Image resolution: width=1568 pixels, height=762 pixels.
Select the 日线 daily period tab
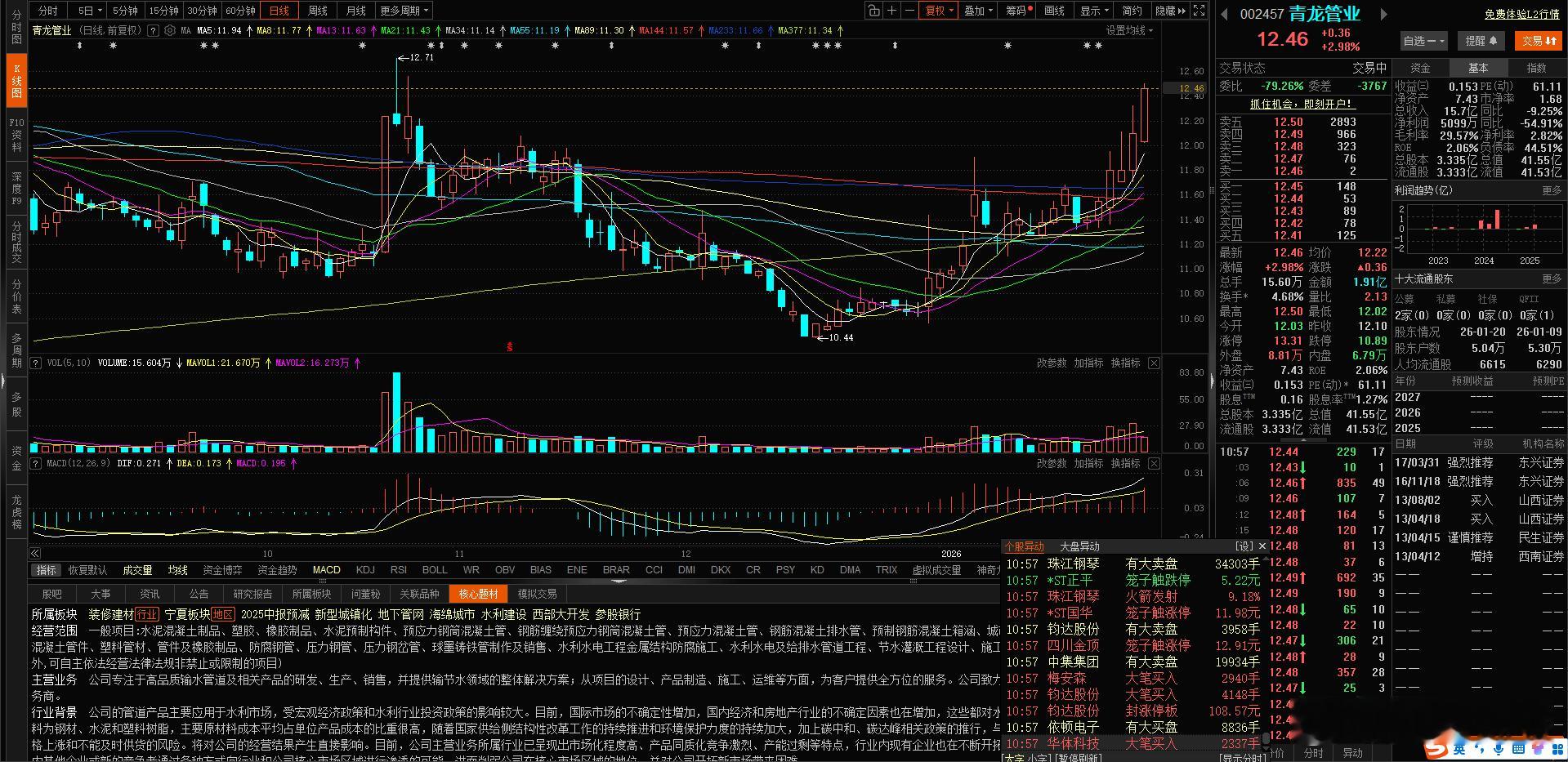tap(279, 11)
